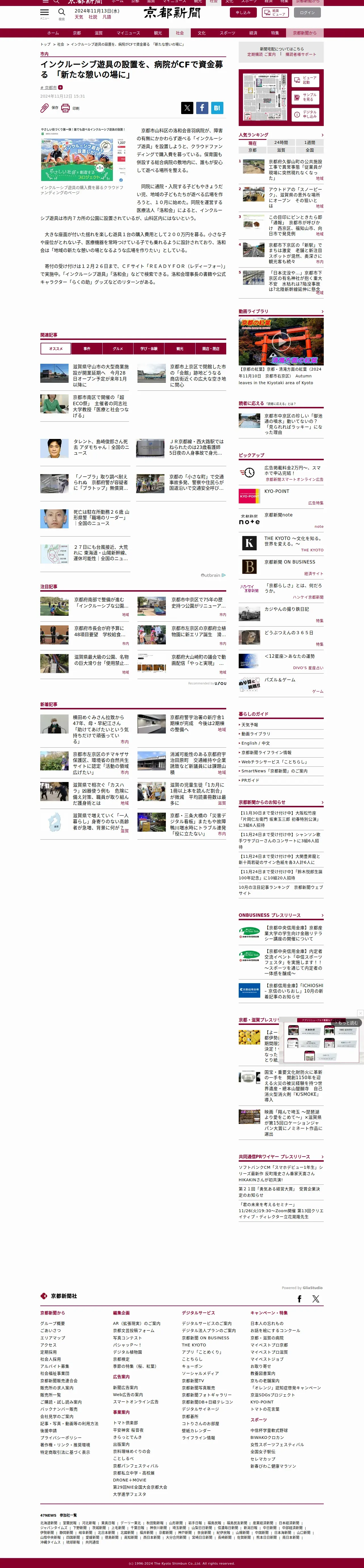Open the 京都新聞社 footer logo

(59, 1296)
